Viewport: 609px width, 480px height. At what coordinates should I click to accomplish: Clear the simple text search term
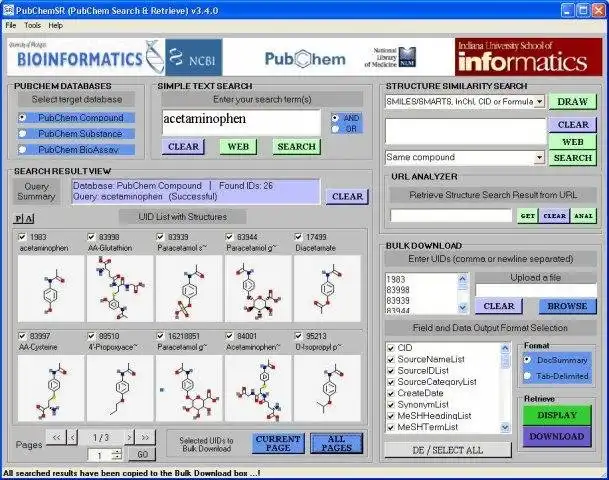tap(183, 147)
